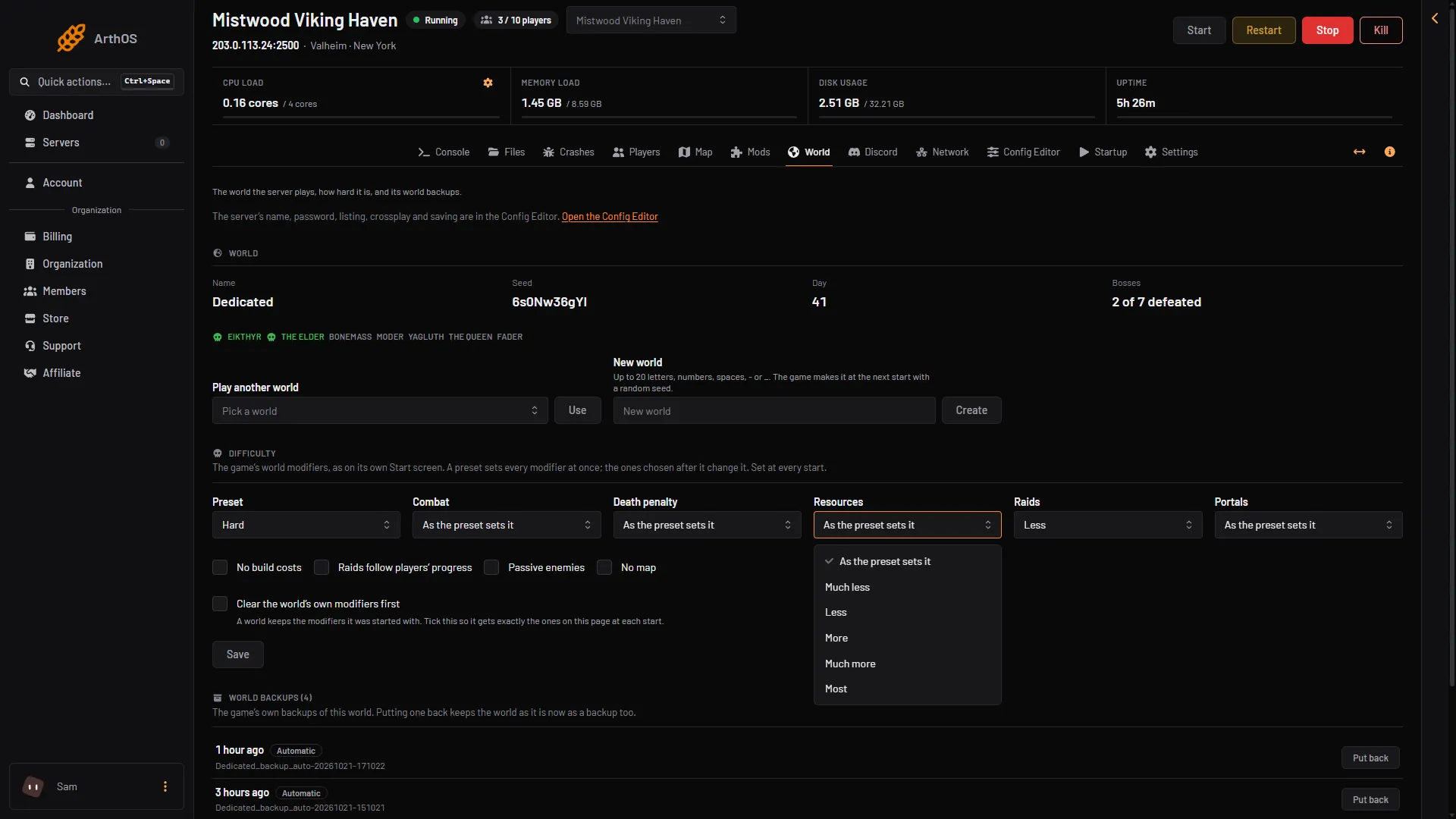Open Sam user options three-dot menu

pyautogui.click(x=165, y=786)
